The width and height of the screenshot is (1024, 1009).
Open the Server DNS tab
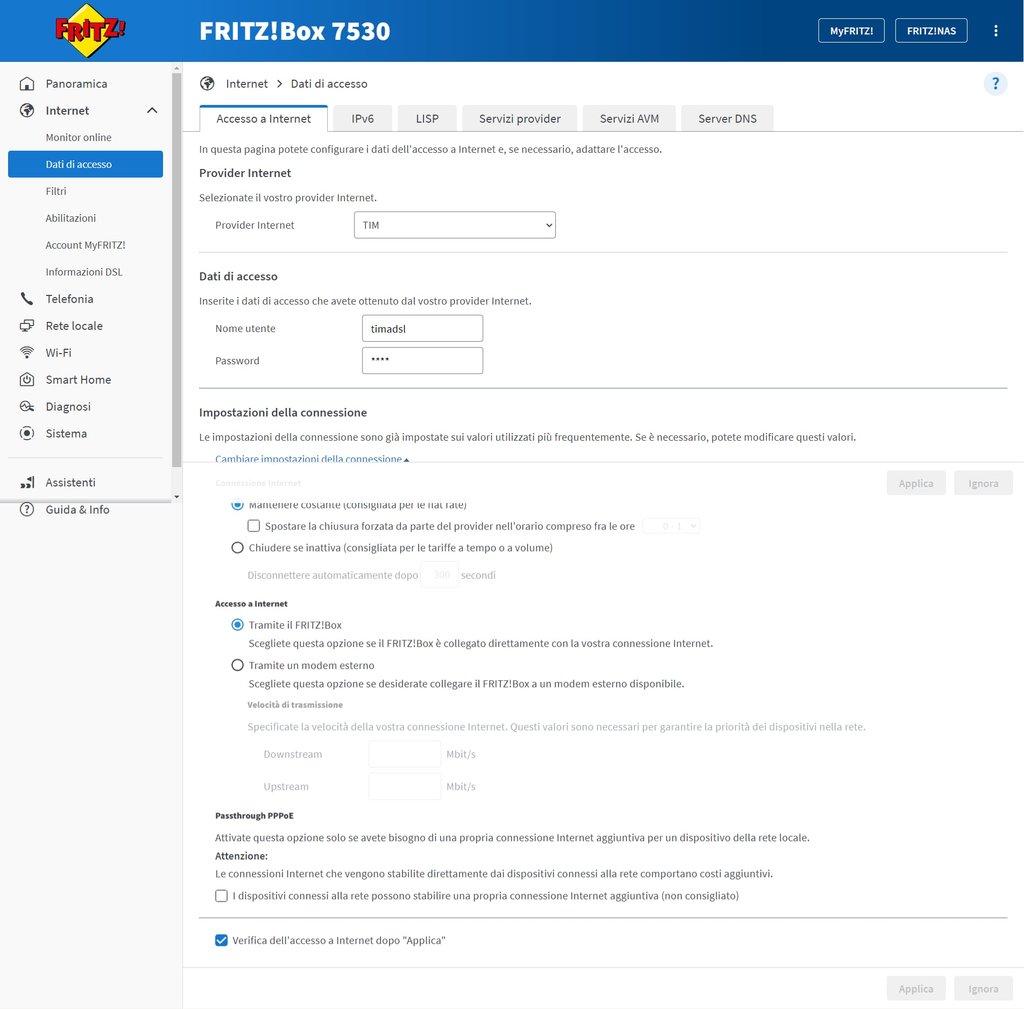[x=728, y=119]
